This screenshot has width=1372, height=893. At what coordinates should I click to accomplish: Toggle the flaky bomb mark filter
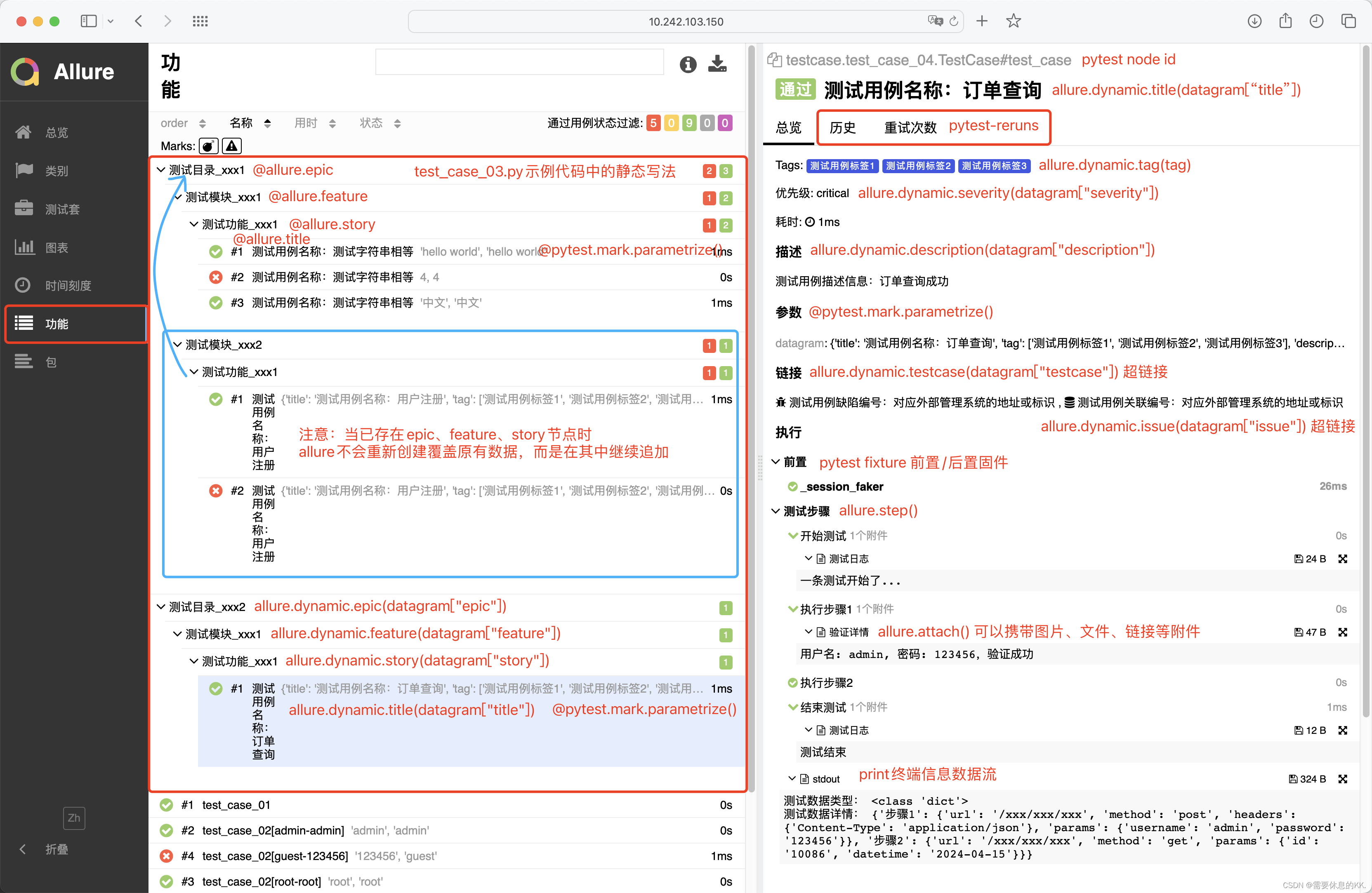[209, 146]
